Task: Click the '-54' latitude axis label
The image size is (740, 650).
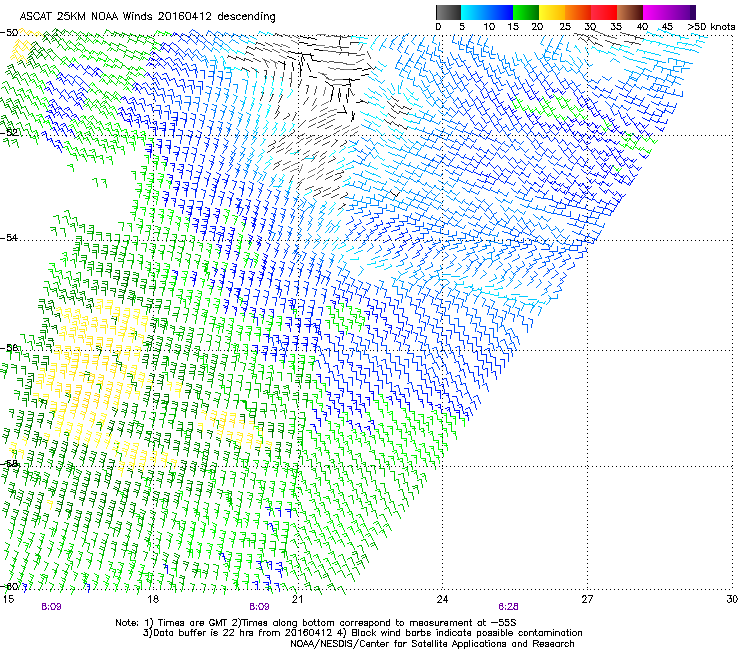Action: pyautogui.click(x=9, y=237)
